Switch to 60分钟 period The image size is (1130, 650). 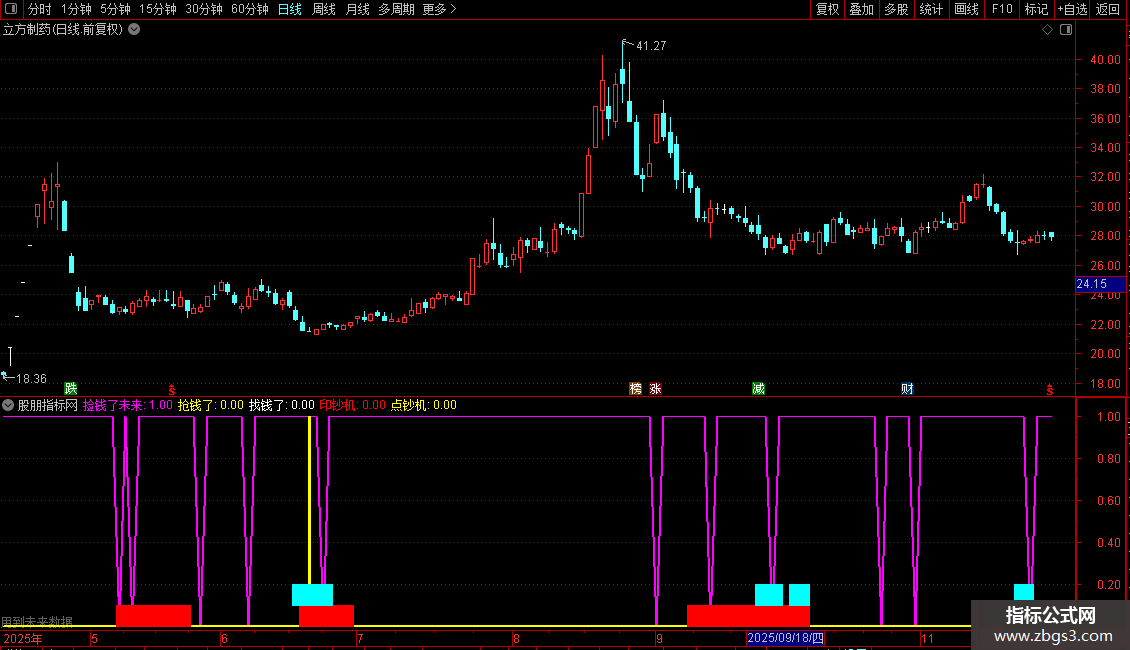[250, 9]
